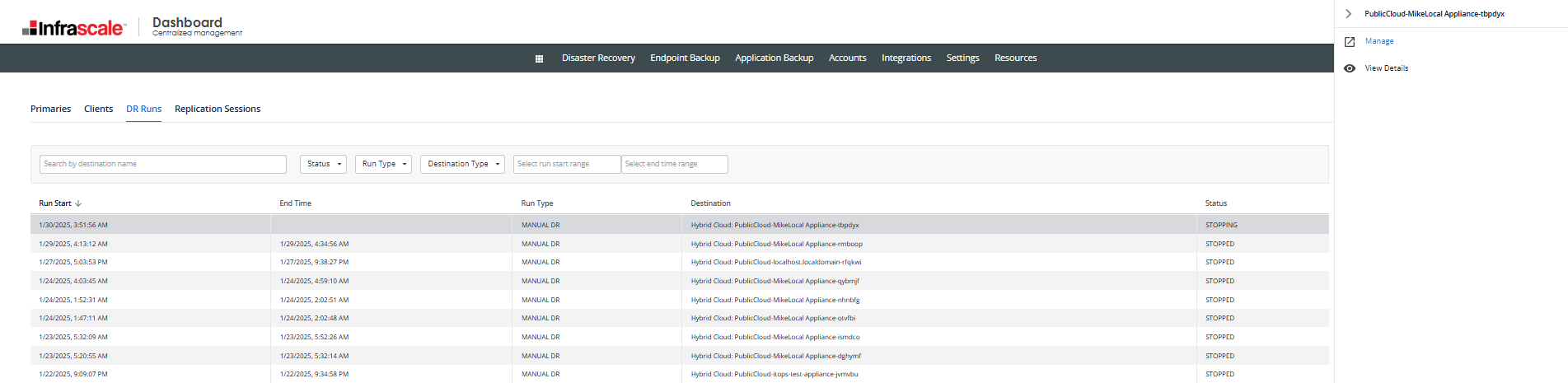Open the Destination Type dropdown
Image resolution: width=1568 pixels, height=383 pixels.
463,164
